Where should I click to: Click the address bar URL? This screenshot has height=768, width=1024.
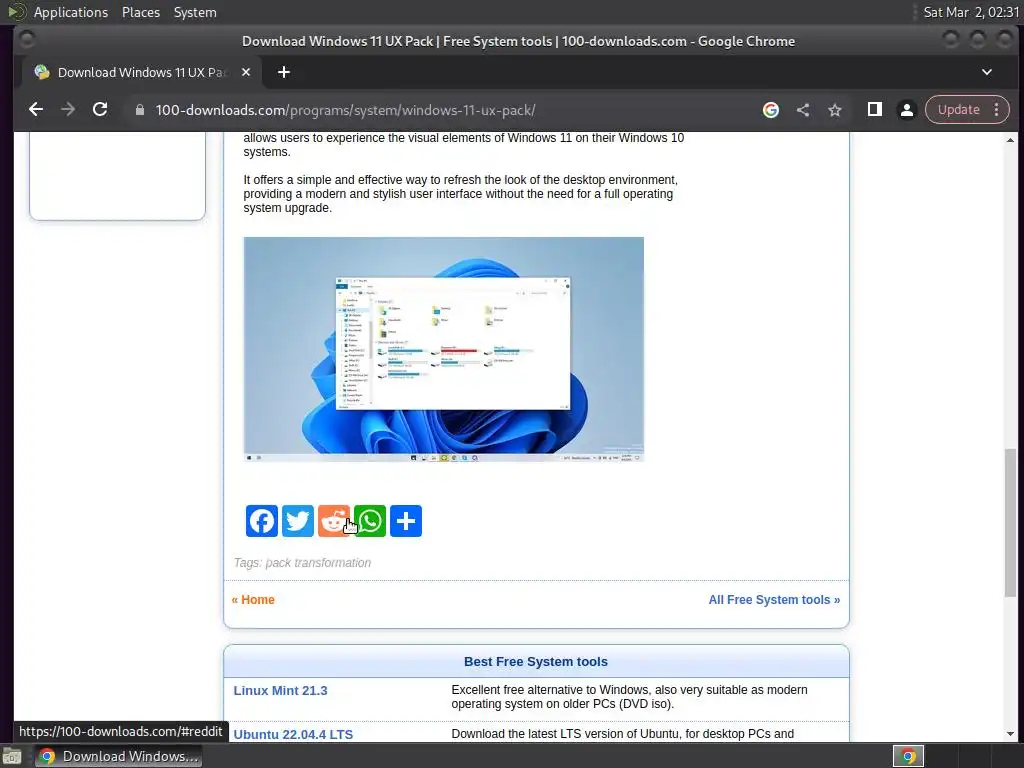click(x=345, y=110)
